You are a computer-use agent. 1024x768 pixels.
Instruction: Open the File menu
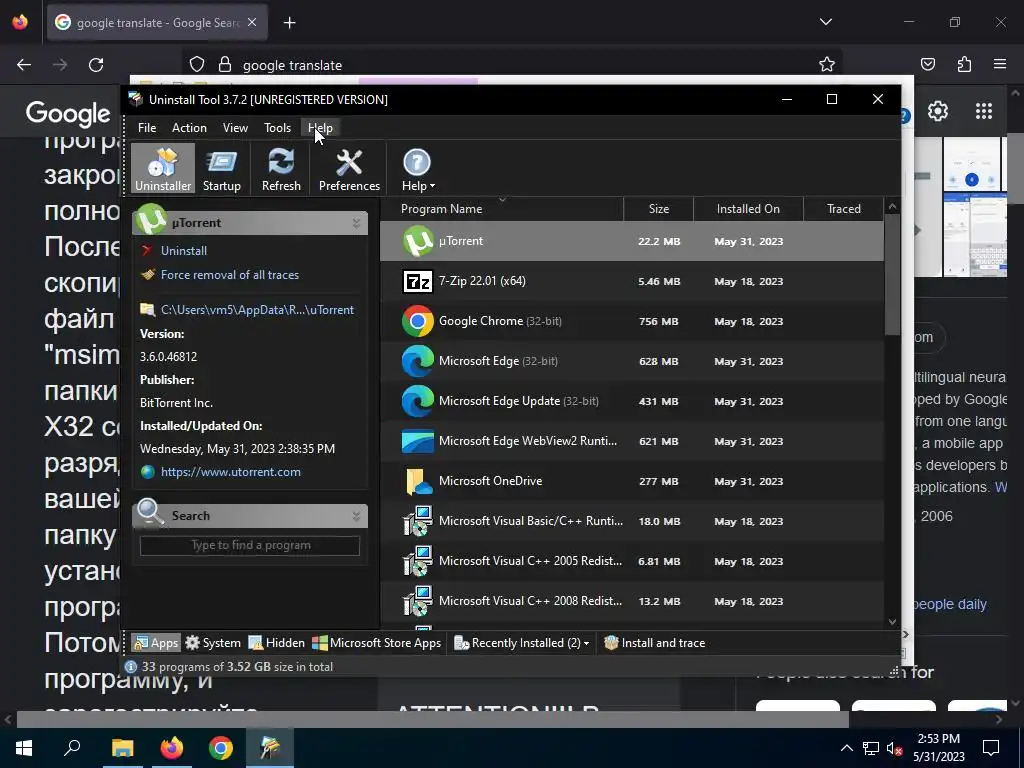[x=147, y=128]
